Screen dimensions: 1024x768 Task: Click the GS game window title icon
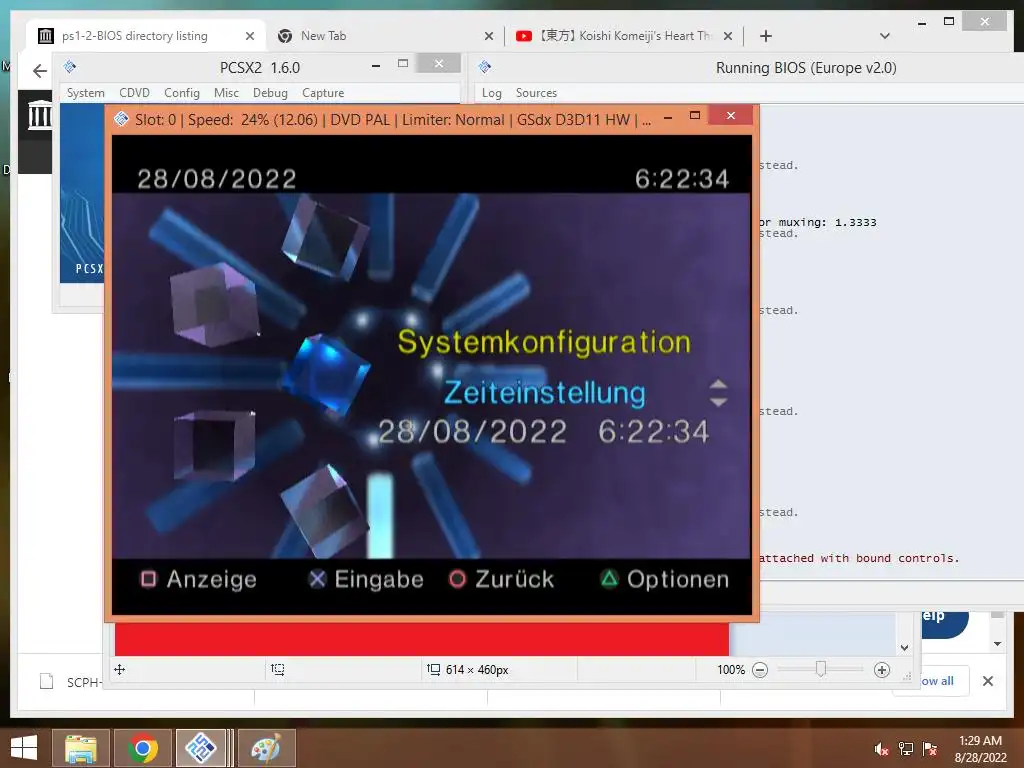121,119
